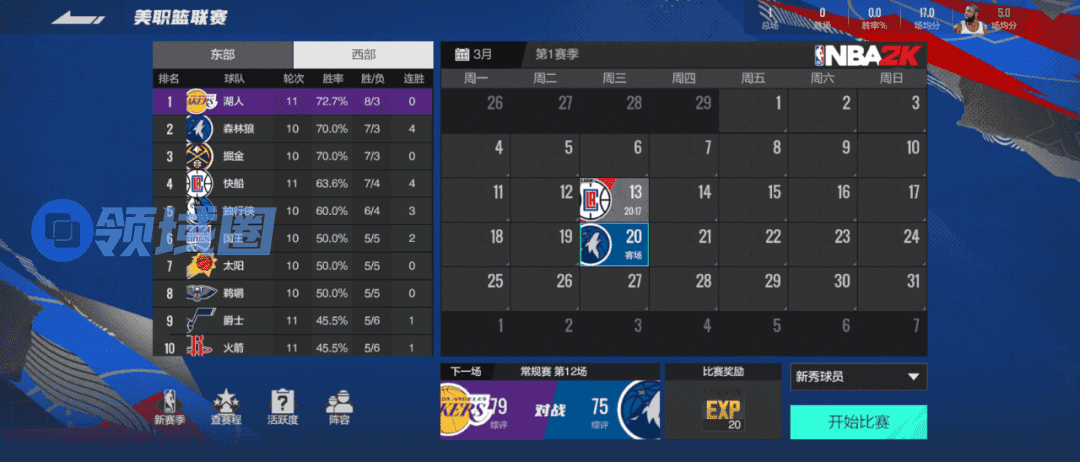Expand the 新秀球员 dropdown
This screenshot has width=1080, height=462.
click(857, 377)
